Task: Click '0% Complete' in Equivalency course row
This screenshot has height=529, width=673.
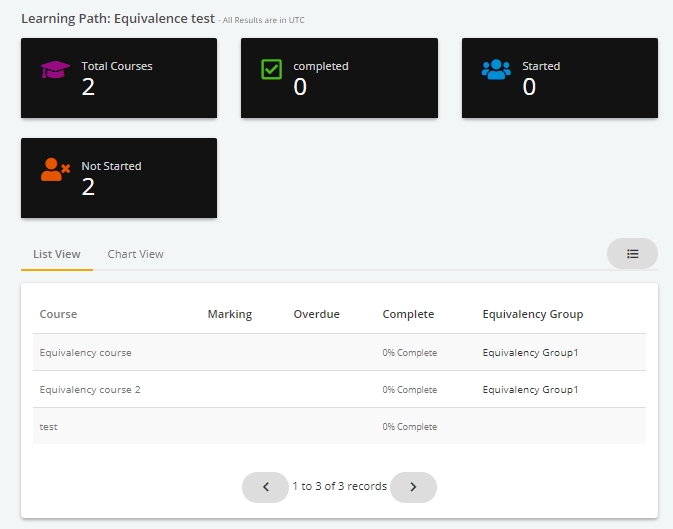Action: 409,353
